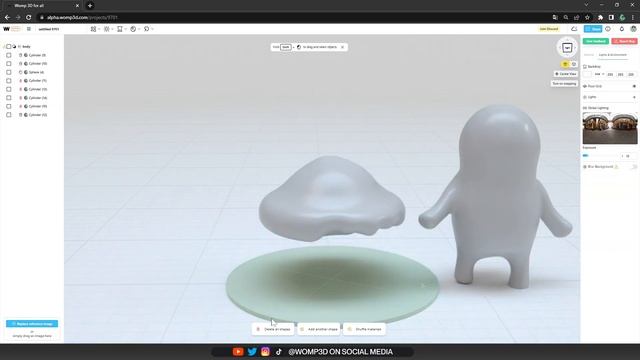Click the Center View button
The height and width of the screenshot is (360, 640).
click(566, 74)
